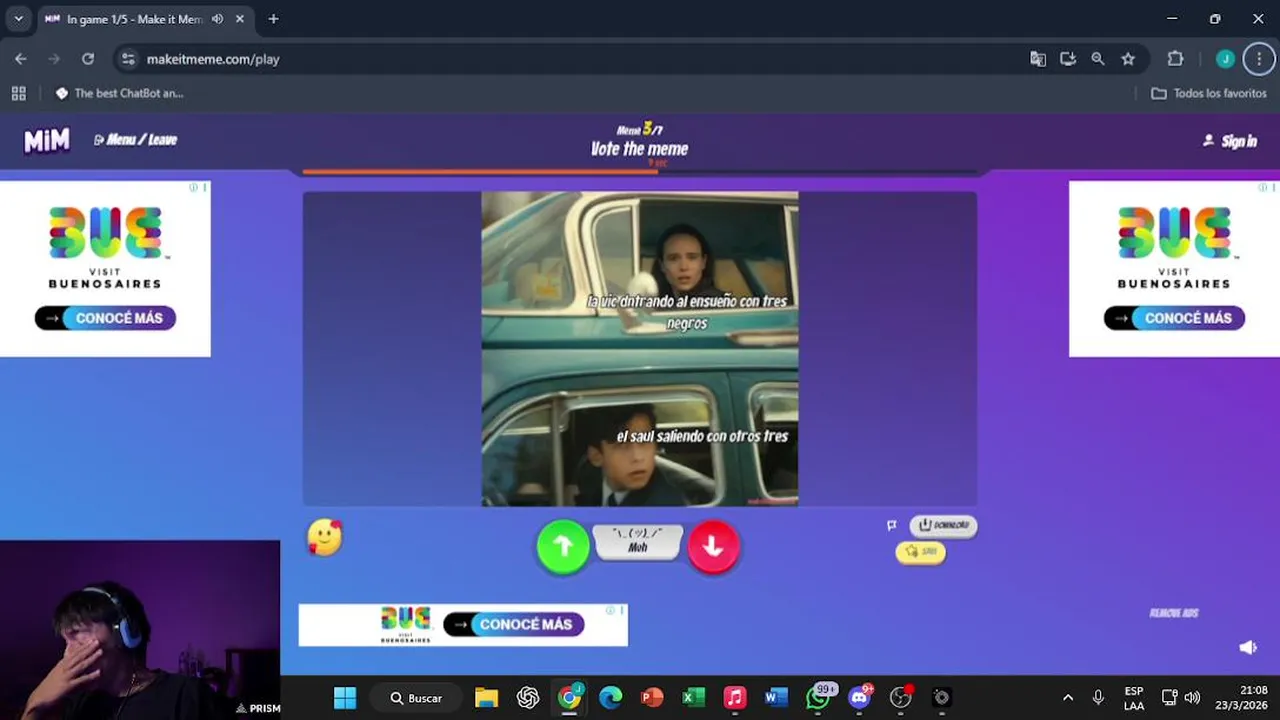Click the vote timer progress bar
The image size is (1280, 720).
click(640, 171)
